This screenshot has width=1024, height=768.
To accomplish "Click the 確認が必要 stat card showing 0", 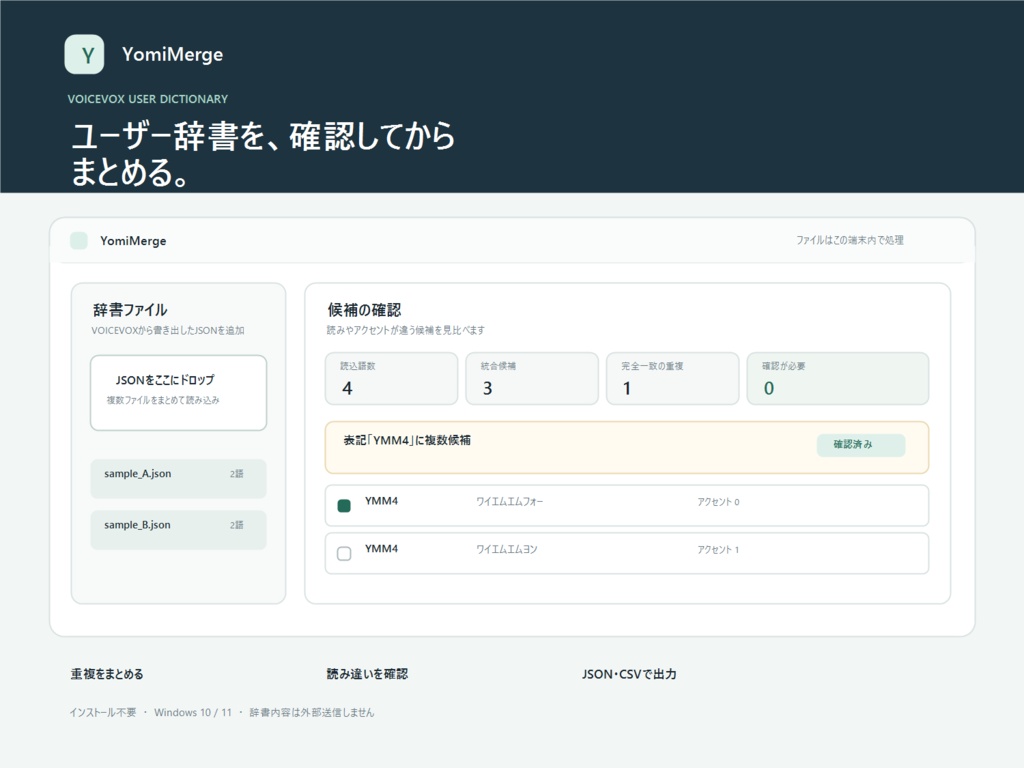I will pyautogui.click(x=837, y=379).
